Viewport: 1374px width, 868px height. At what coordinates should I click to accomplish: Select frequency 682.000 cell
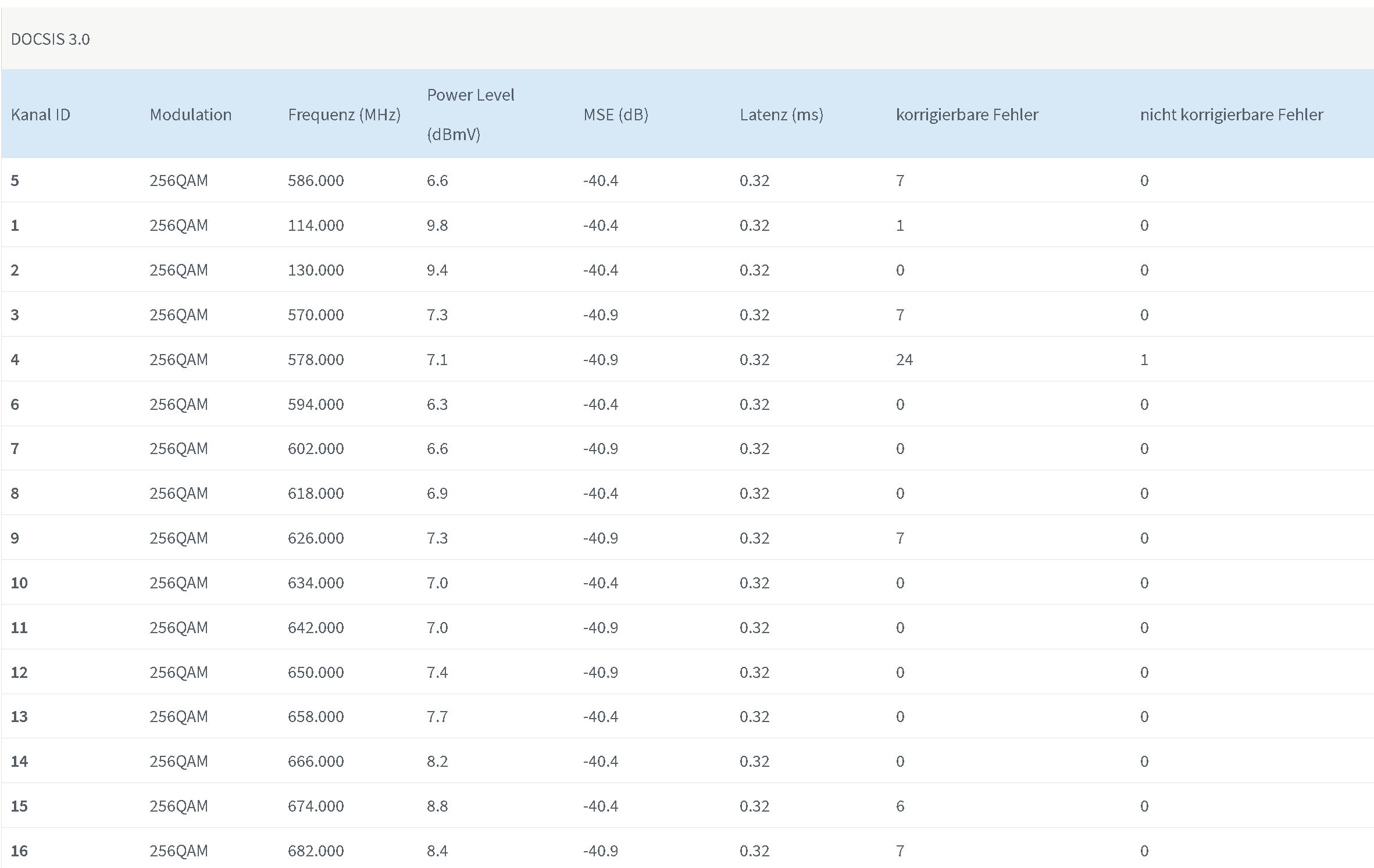(x=316, y=851)
